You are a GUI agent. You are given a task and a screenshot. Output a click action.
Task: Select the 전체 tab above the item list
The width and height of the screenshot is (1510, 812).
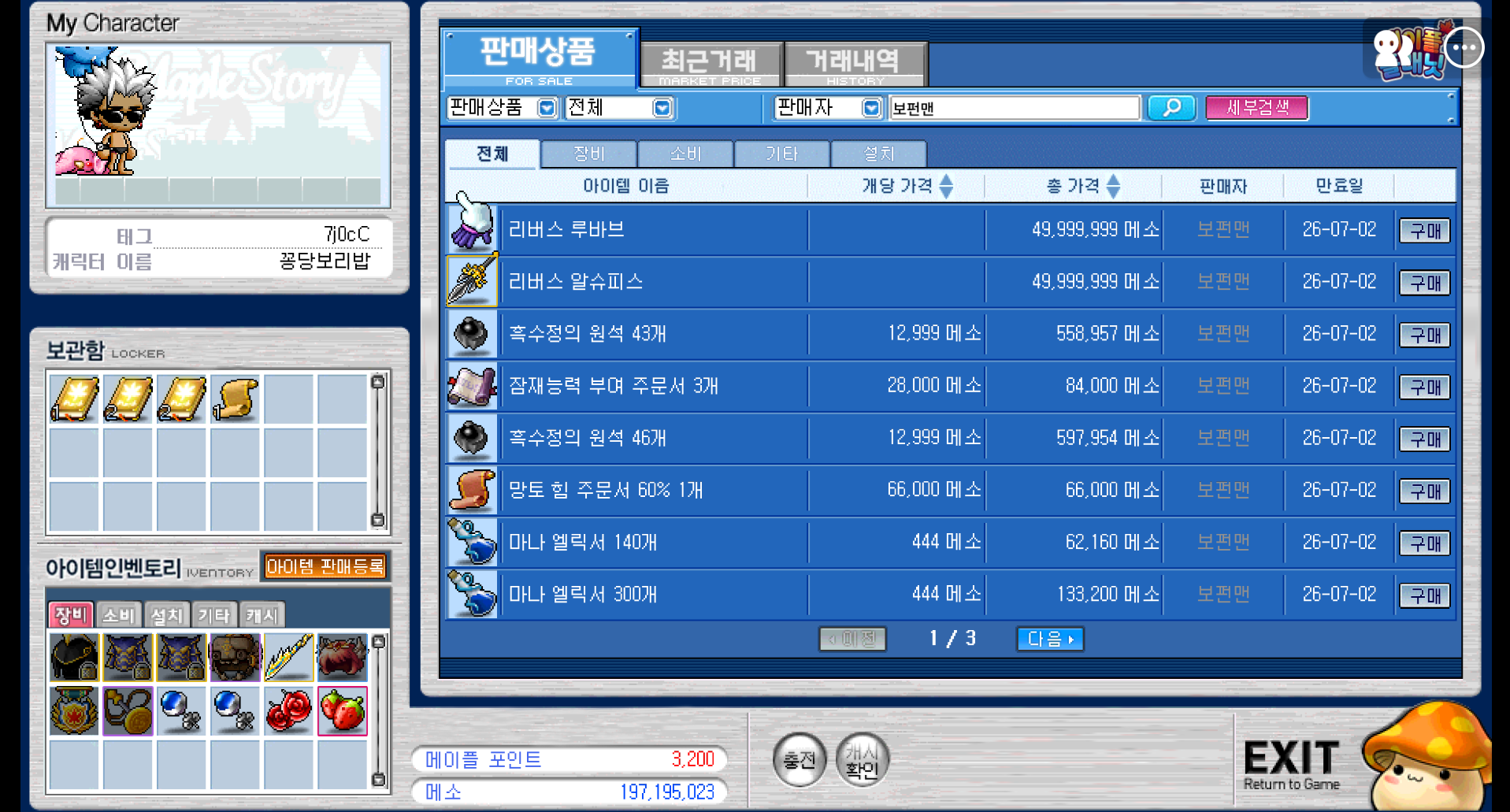(x=492, y=154)
